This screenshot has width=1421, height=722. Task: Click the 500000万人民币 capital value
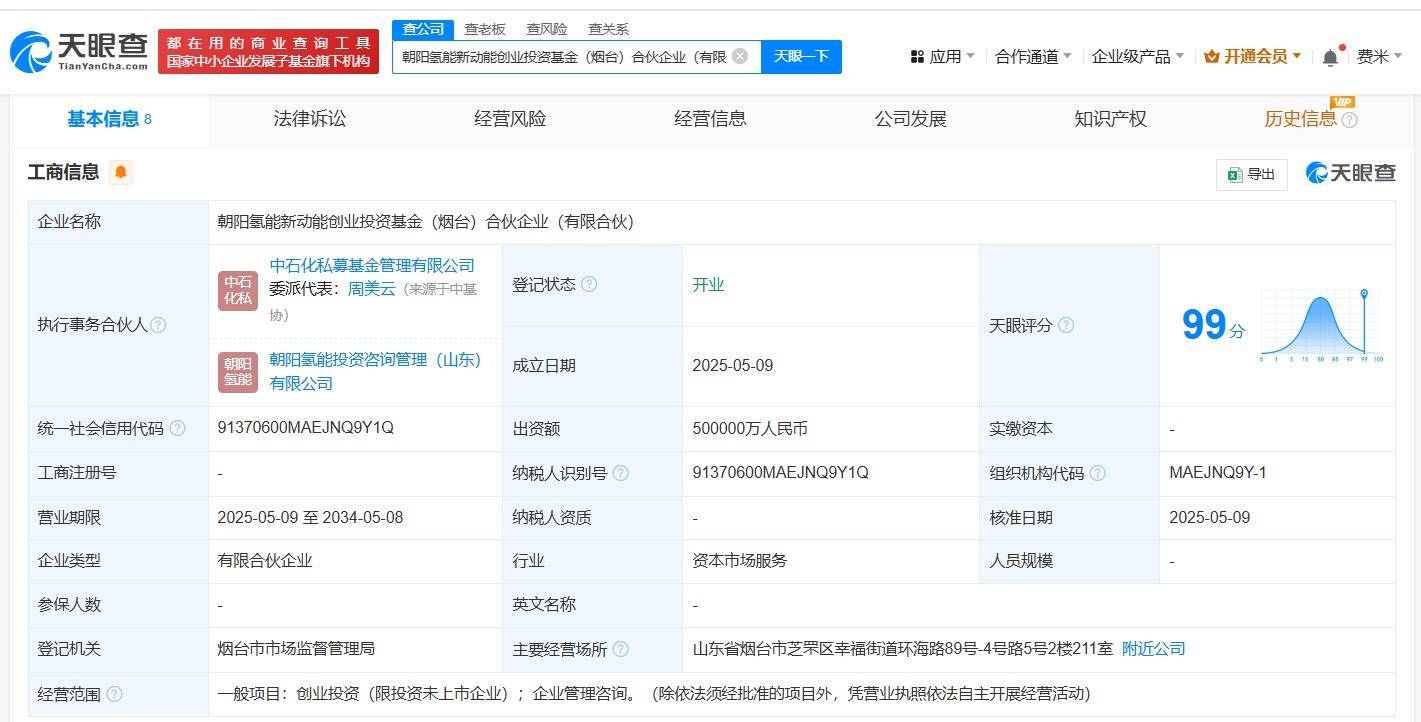tap(749, 429)
